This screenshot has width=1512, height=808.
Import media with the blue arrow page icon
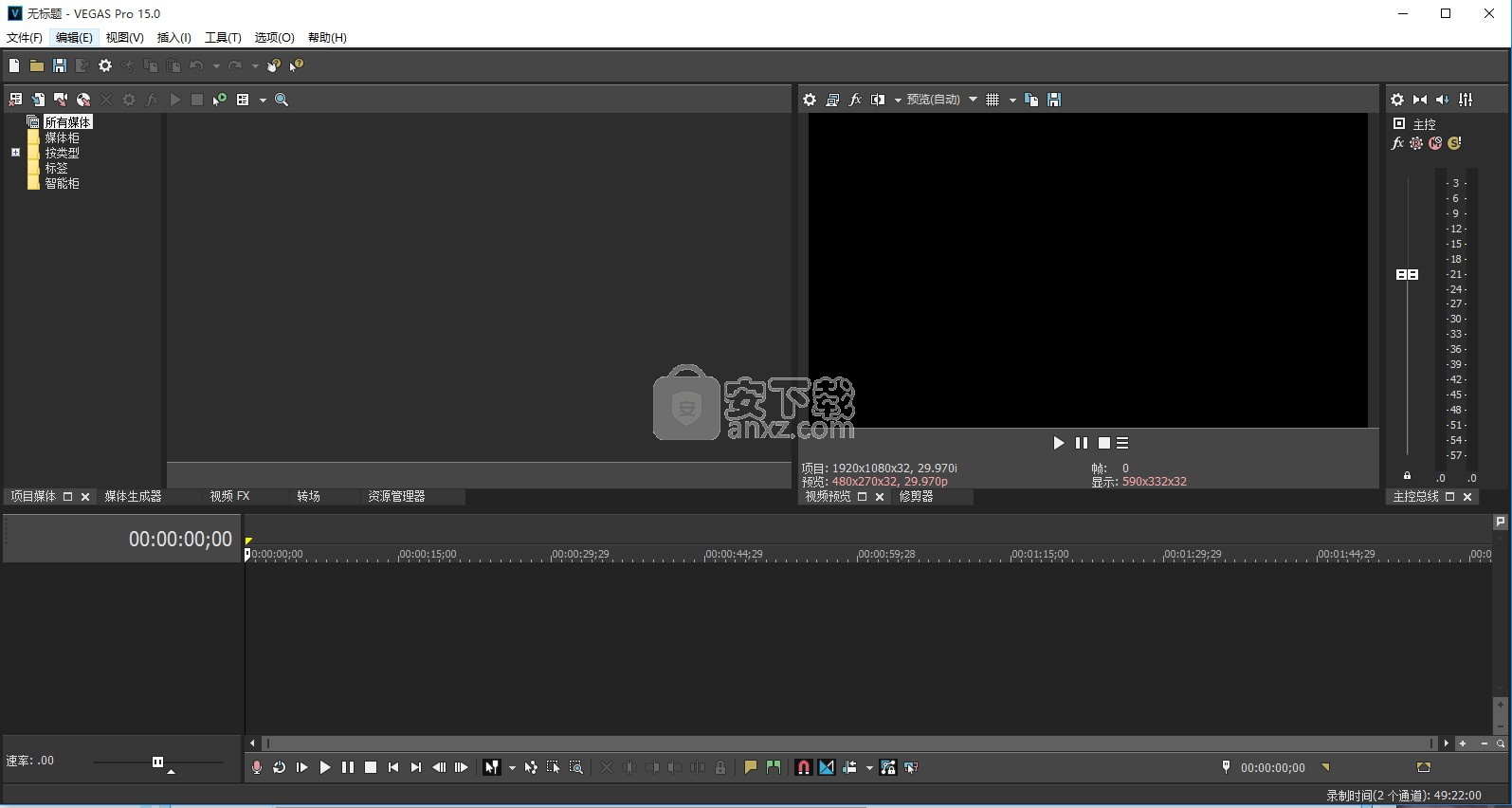38,100
